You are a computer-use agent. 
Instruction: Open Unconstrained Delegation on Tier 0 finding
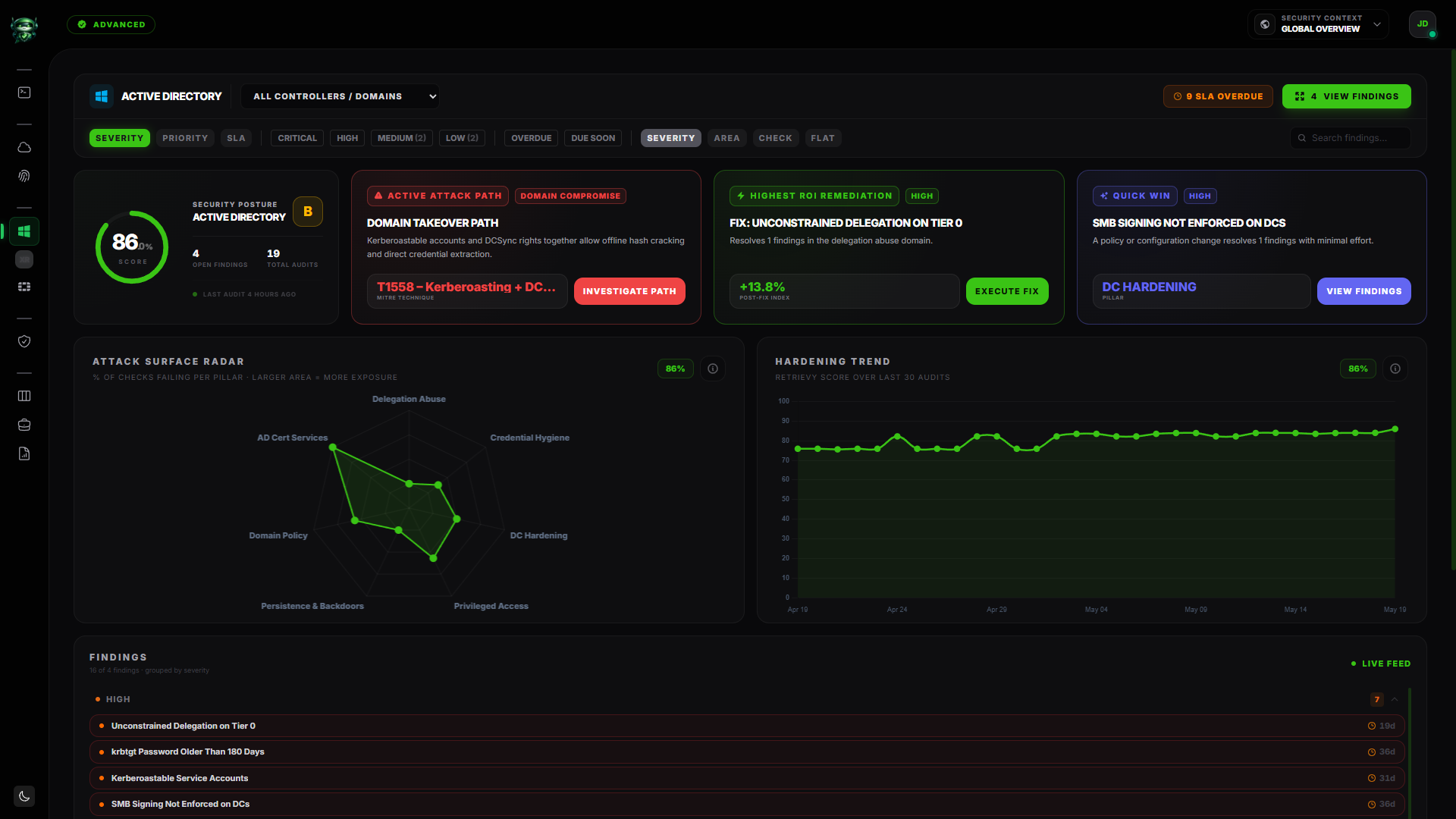click(747, 726)
